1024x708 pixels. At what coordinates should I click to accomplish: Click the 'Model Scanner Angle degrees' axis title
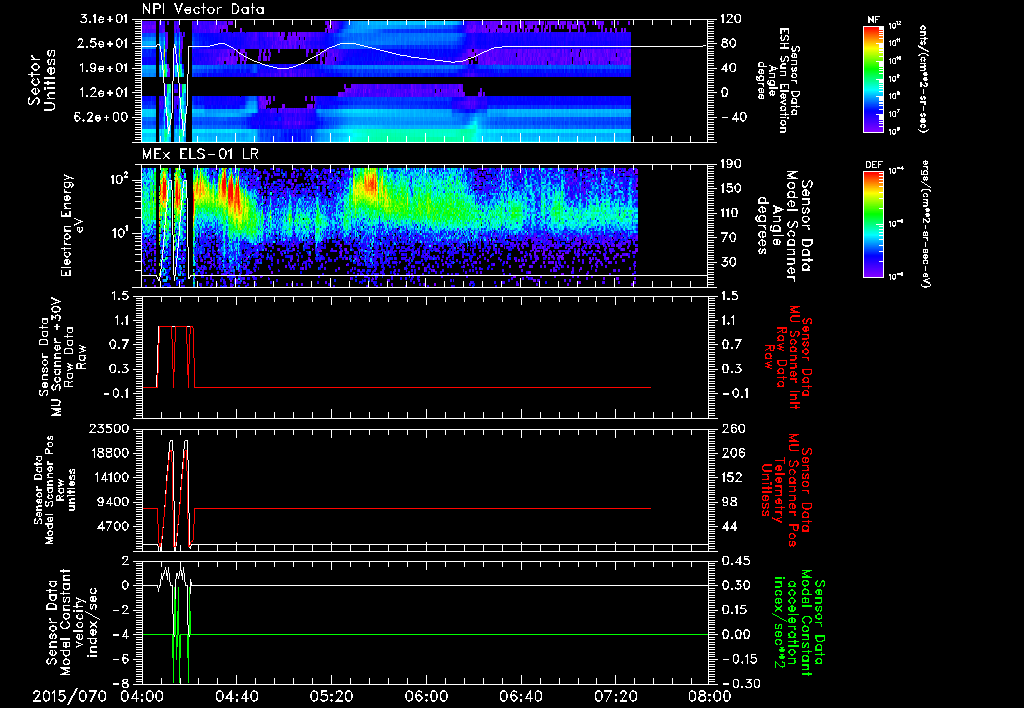(x=784, y=225)
